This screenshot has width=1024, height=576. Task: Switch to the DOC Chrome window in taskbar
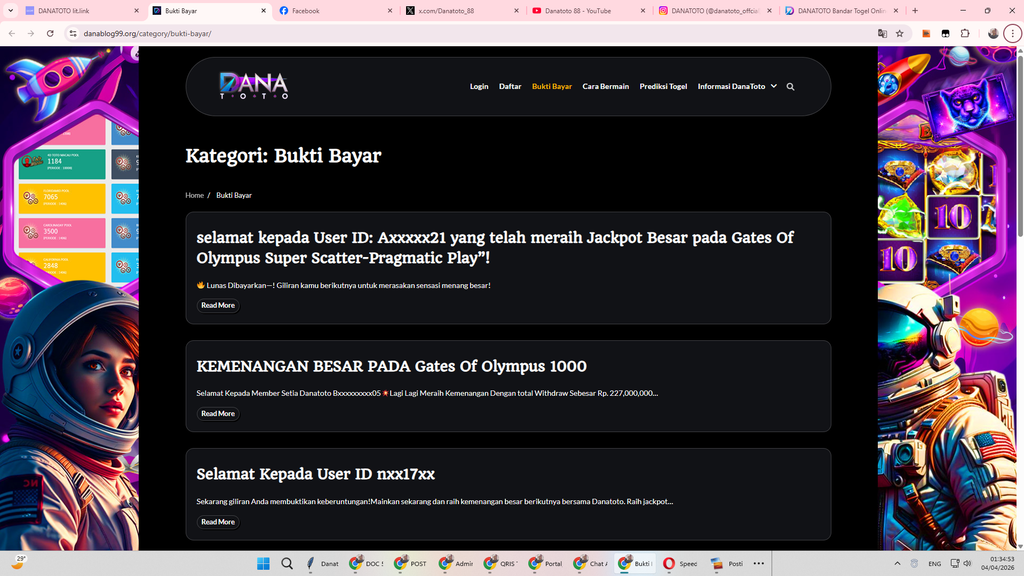click(366, 564)
